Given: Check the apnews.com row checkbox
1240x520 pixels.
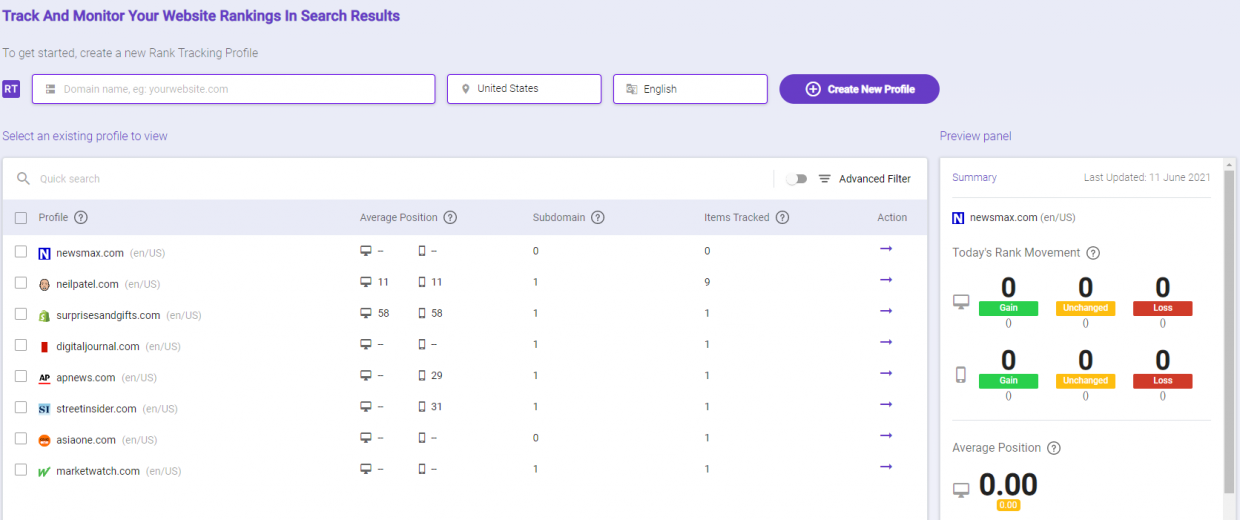Looking at the screenshot, I should [21, 376].
